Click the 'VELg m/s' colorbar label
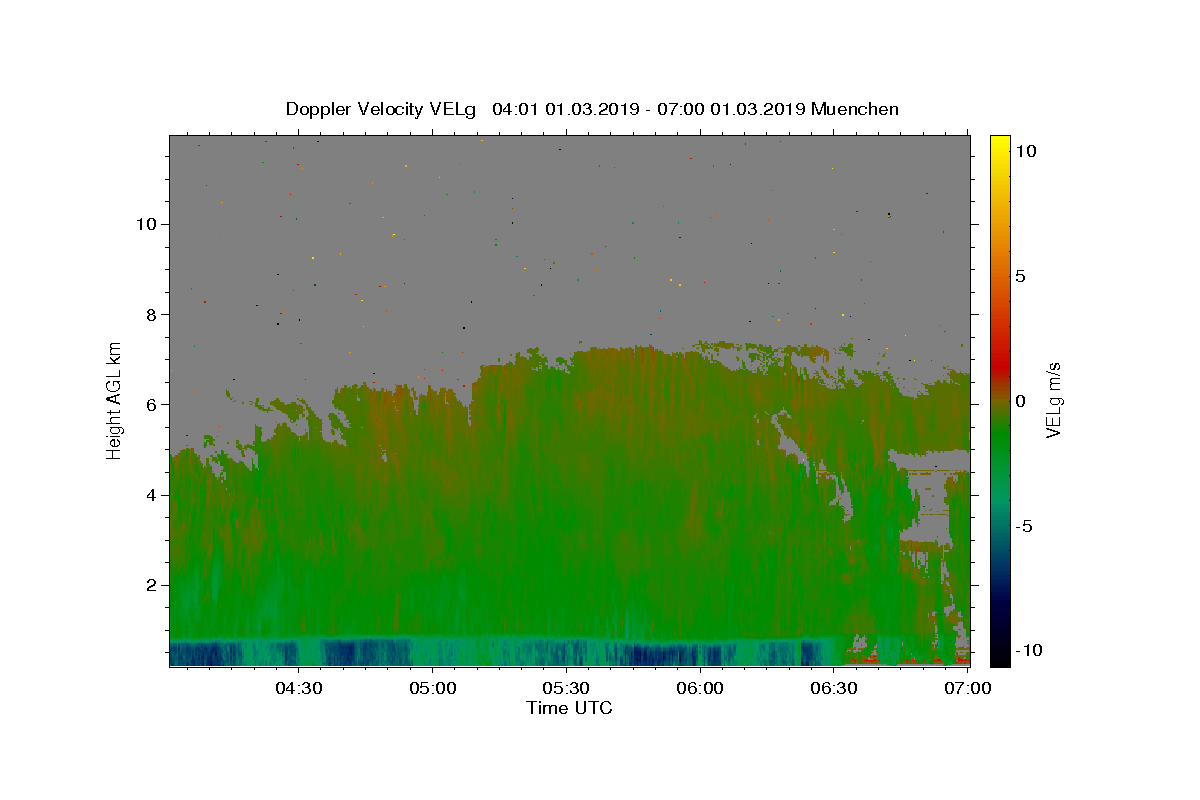This screenshot has width=1200, height=800. [1053, 400]
